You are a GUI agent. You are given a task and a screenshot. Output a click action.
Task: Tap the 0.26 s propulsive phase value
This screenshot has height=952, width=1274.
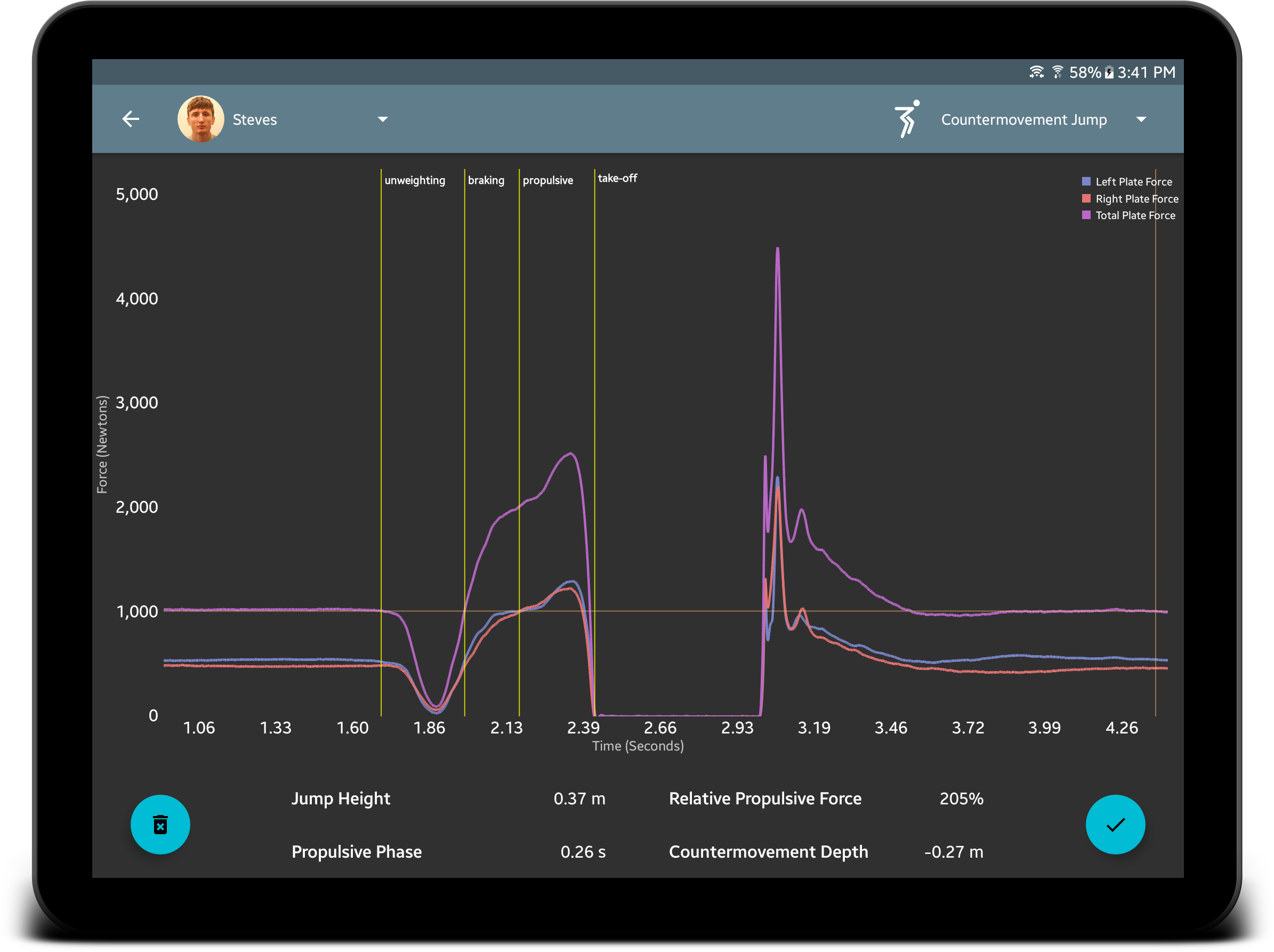tap(582, 852)
